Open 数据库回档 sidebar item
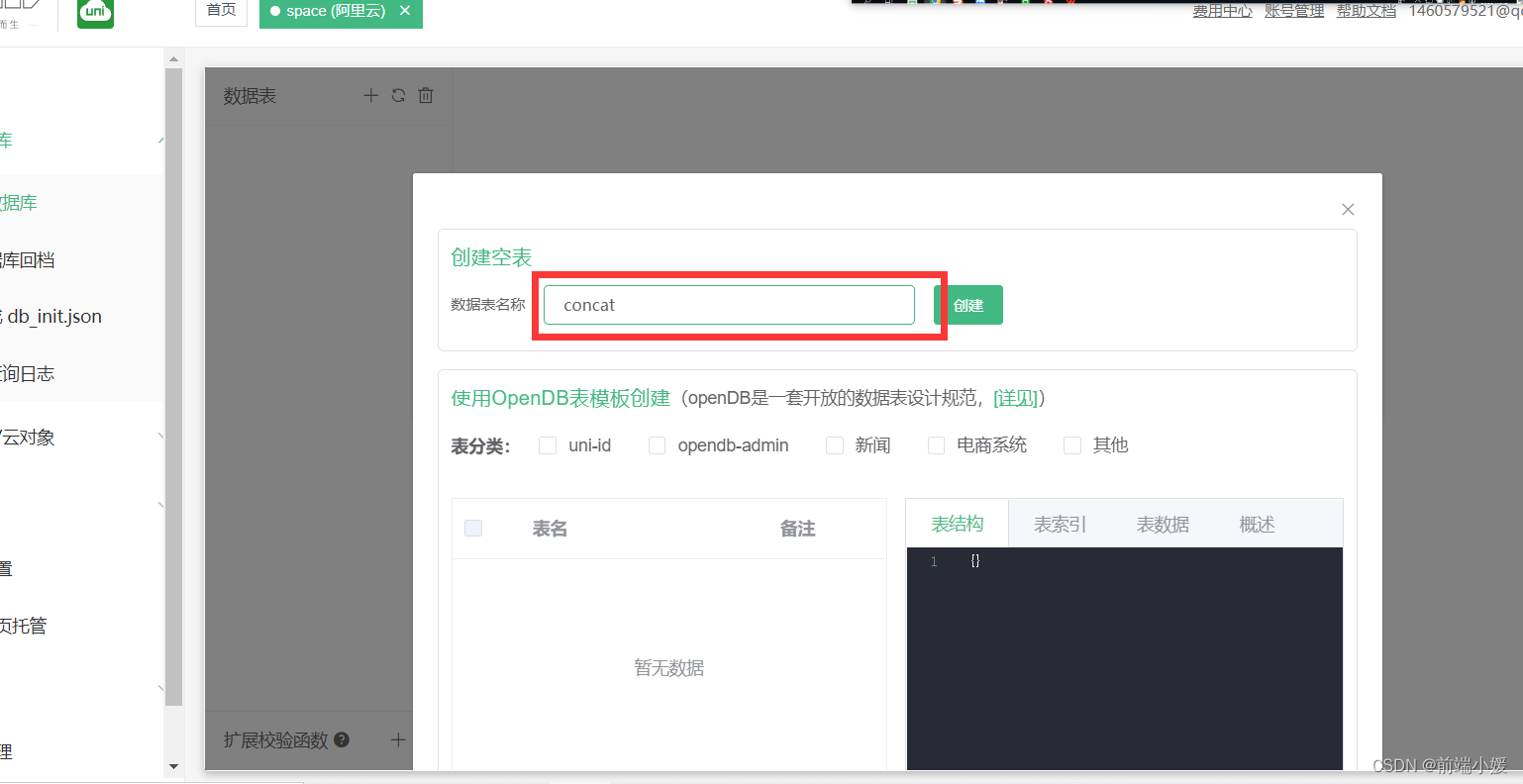The width and height of the screenshot is (1523, 784). point(27,260)
